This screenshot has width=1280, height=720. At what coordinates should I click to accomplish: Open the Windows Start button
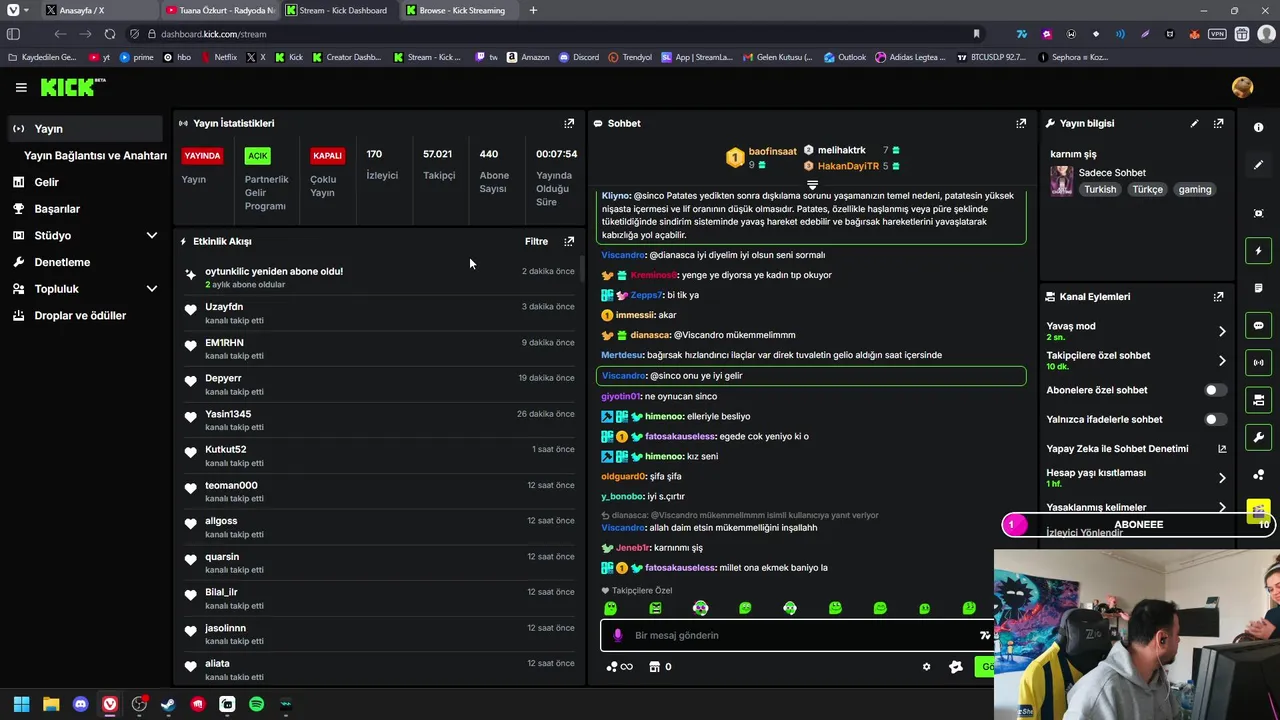tap(21, 704)
